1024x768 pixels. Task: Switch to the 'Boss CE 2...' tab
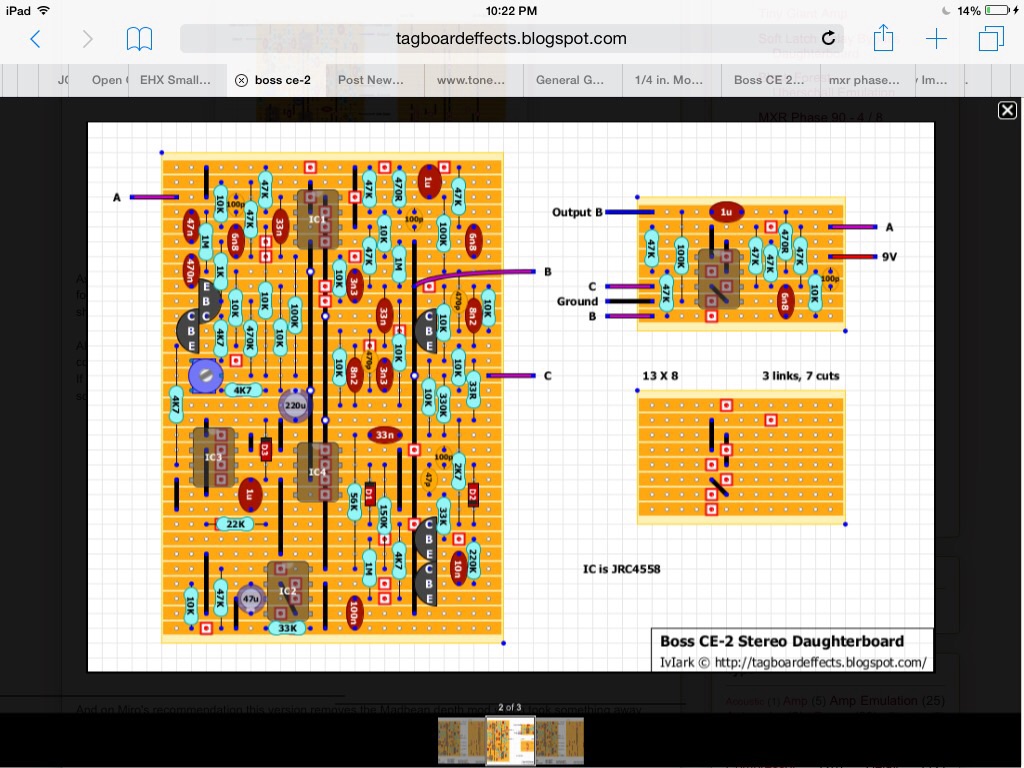pos(768,80)
